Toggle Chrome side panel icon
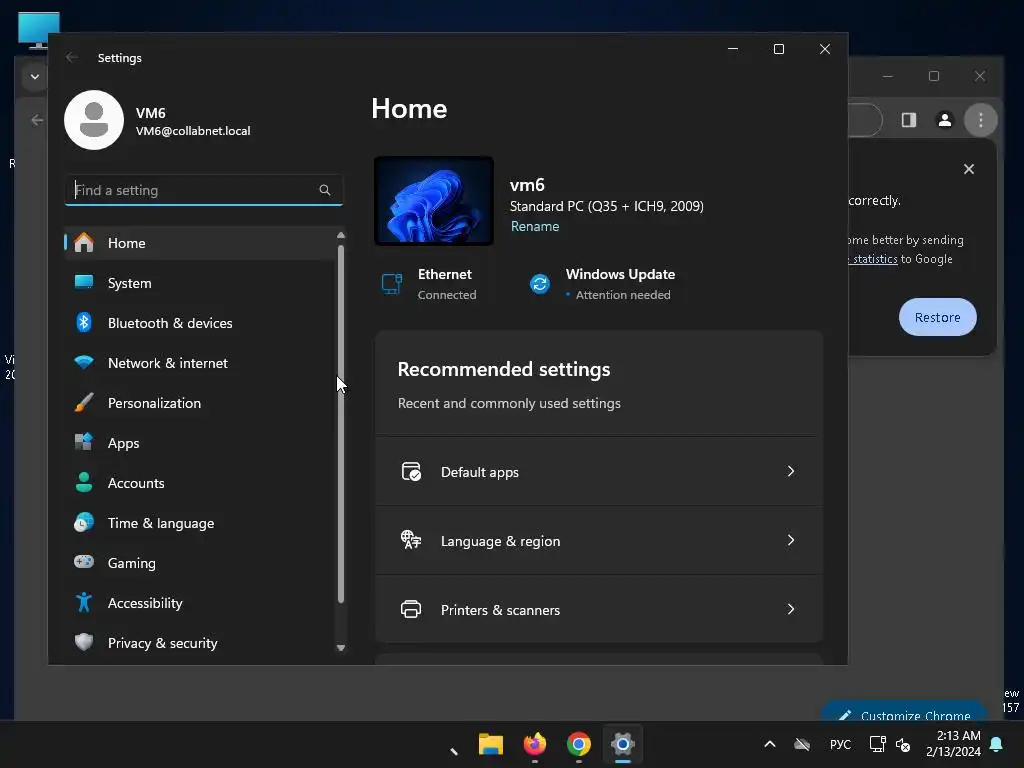The height and width of the screenshot is (768, 1024). pyautogui.click(x=909, y=120)
